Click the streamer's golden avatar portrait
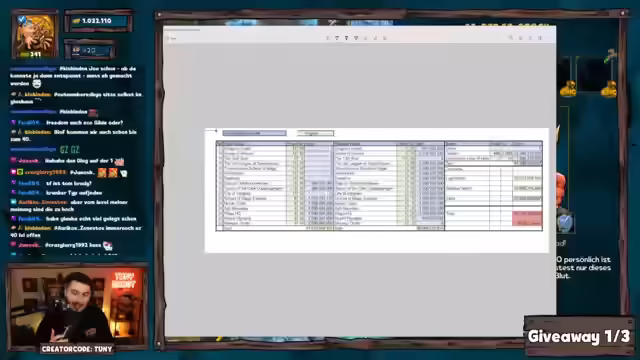The width and height of the screenshot is (640, 360). 36,35
